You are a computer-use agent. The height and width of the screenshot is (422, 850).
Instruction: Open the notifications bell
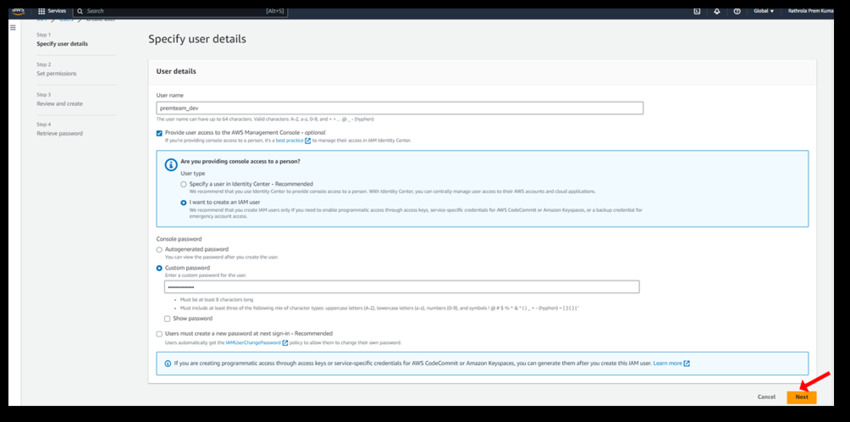[717, 11]
